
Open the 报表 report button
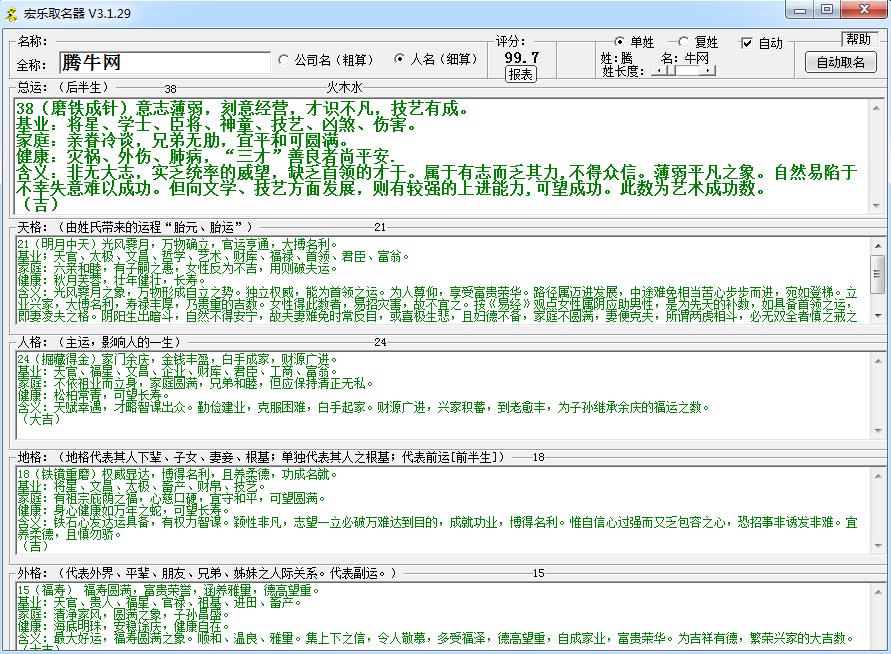pyautogui.click(x=520, y=74)
